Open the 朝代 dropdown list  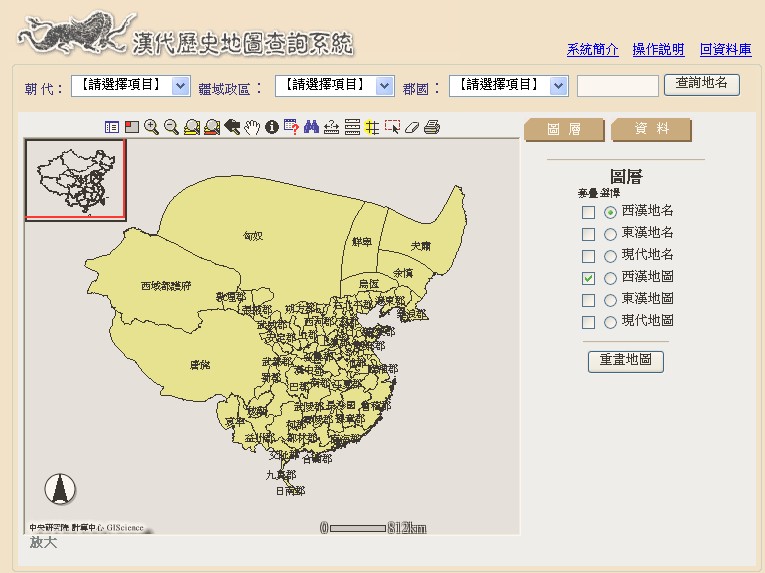130,86
